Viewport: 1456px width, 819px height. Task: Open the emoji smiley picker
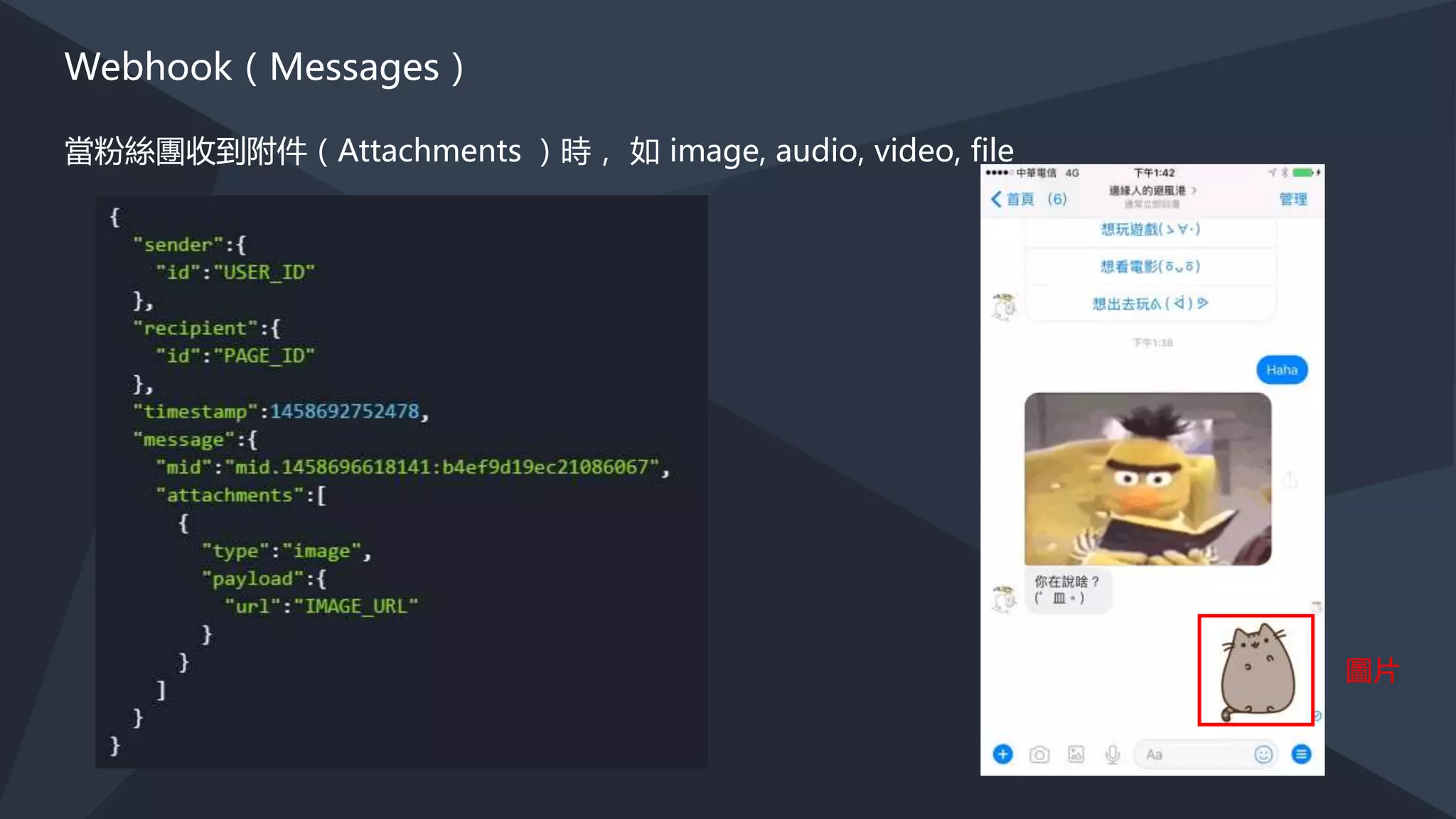click(1263, 754)
